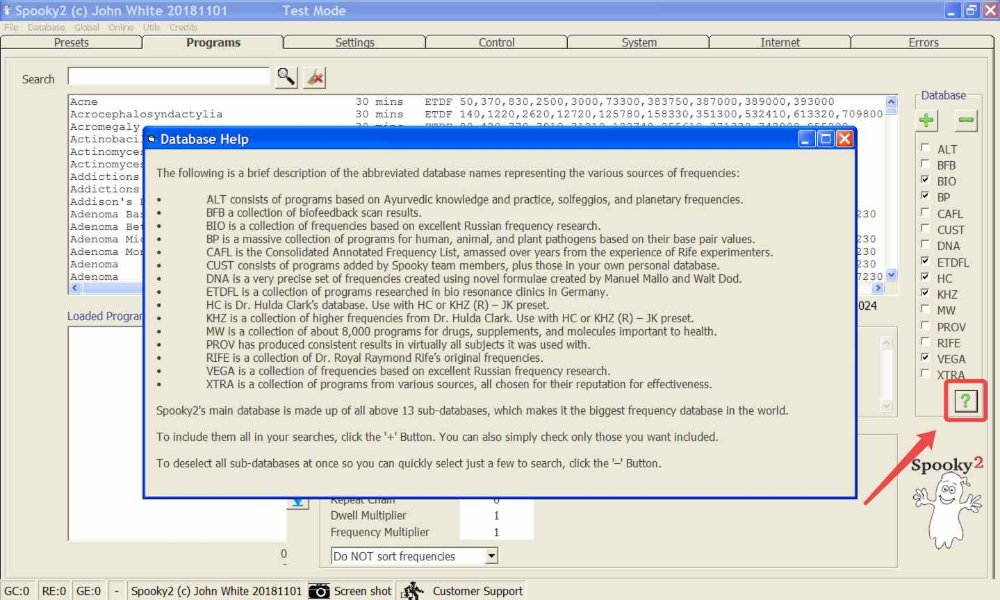Open the 'Do NOT sort frequencies' dropdown
The width and height of the screenshot is (1000, 600).
[x=491, y=556]
